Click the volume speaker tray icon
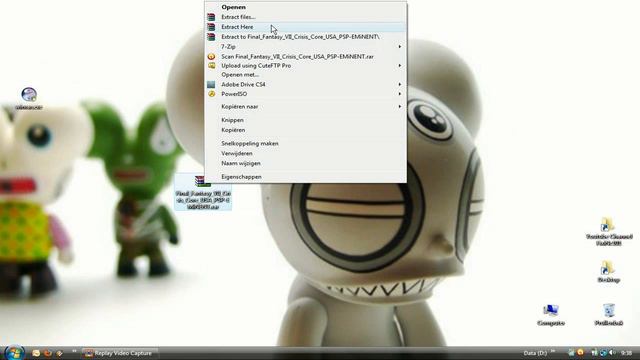Image resolution: width=640 pixels, height=360 pixels. 612,353
